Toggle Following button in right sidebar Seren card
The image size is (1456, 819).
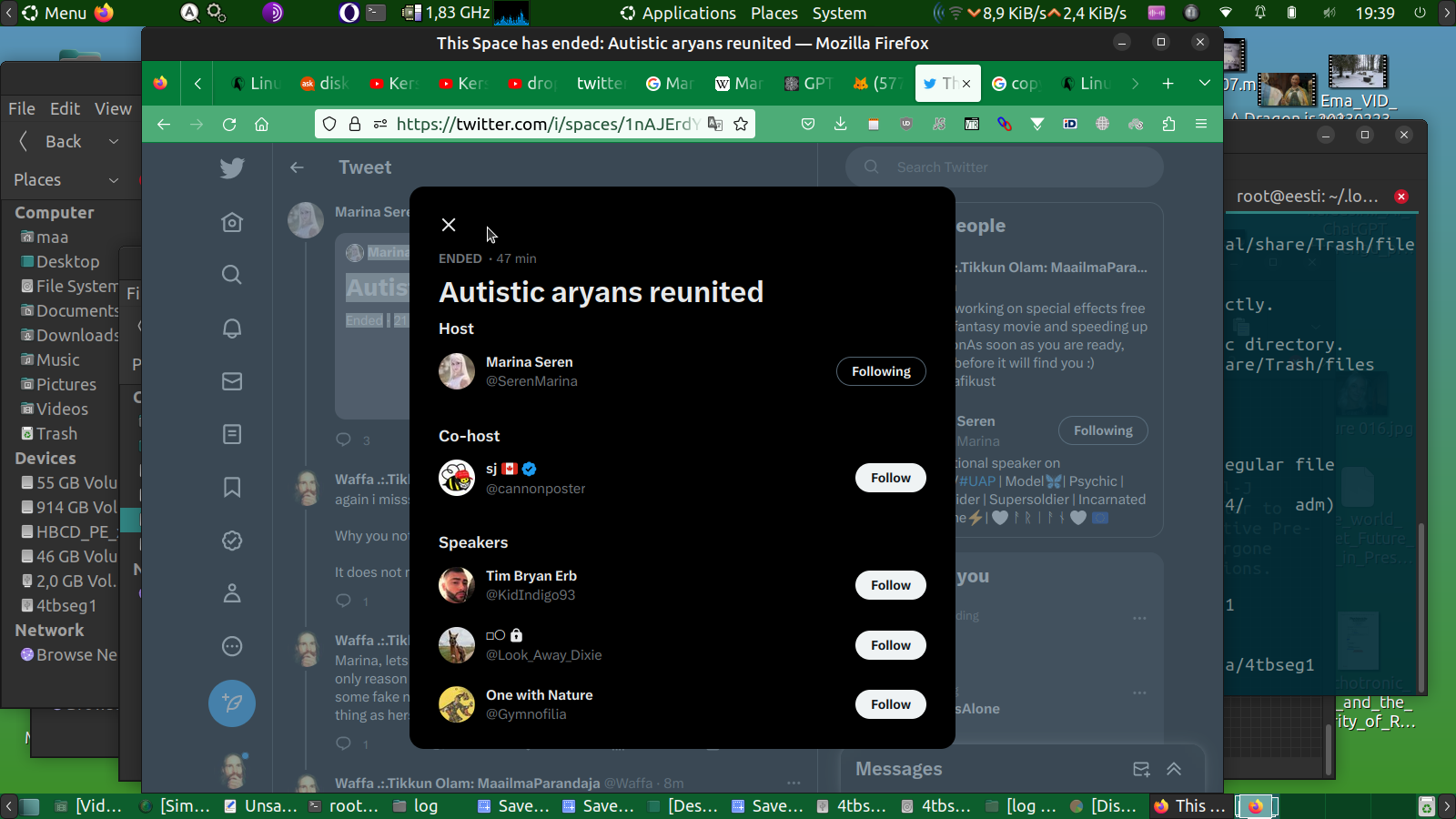tap(1103, 430)
